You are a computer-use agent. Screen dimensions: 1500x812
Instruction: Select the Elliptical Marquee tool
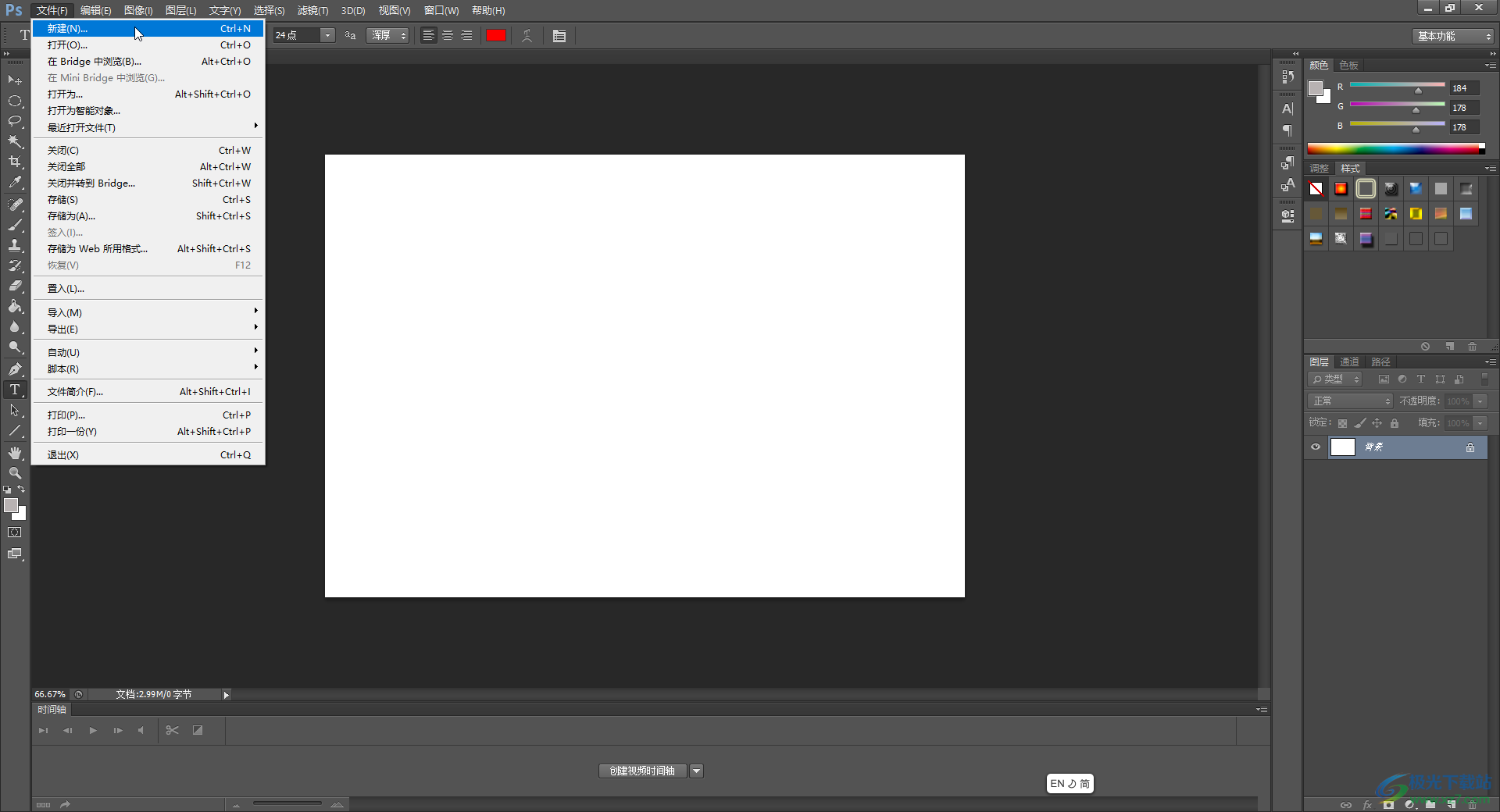tap(15, 101)
